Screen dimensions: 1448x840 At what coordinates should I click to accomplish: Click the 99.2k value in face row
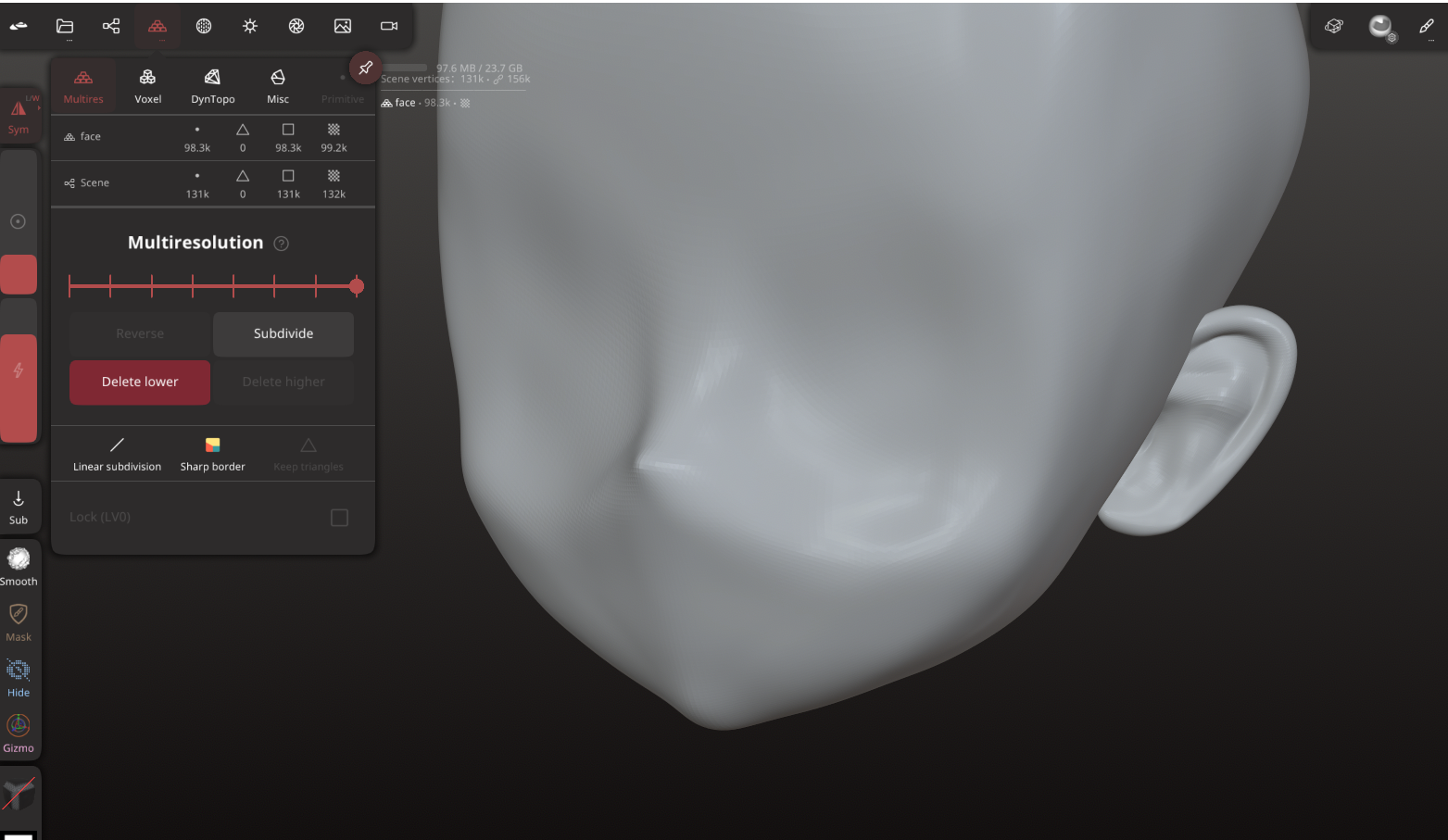[x=334, y=148]
